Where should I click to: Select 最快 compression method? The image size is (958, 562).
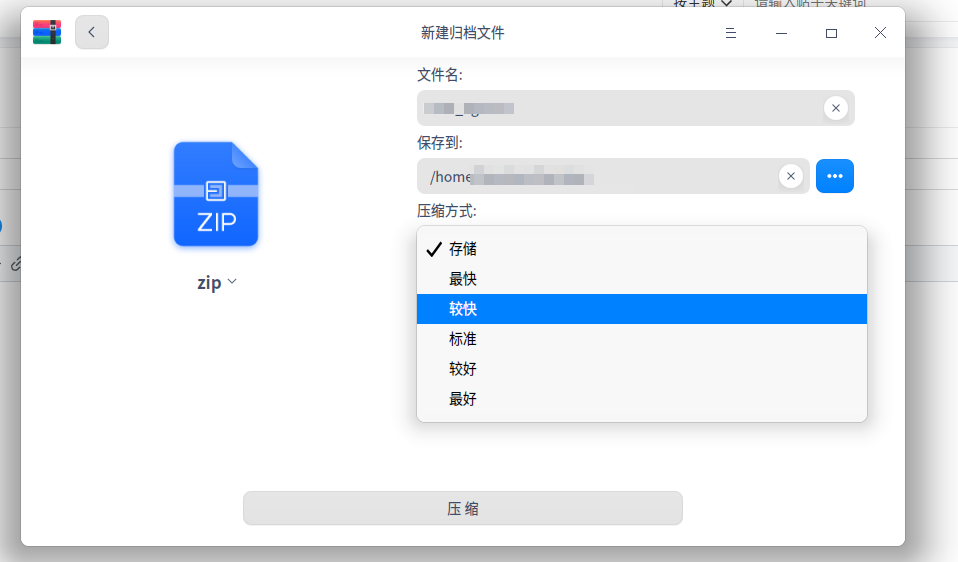click(642, 279)
